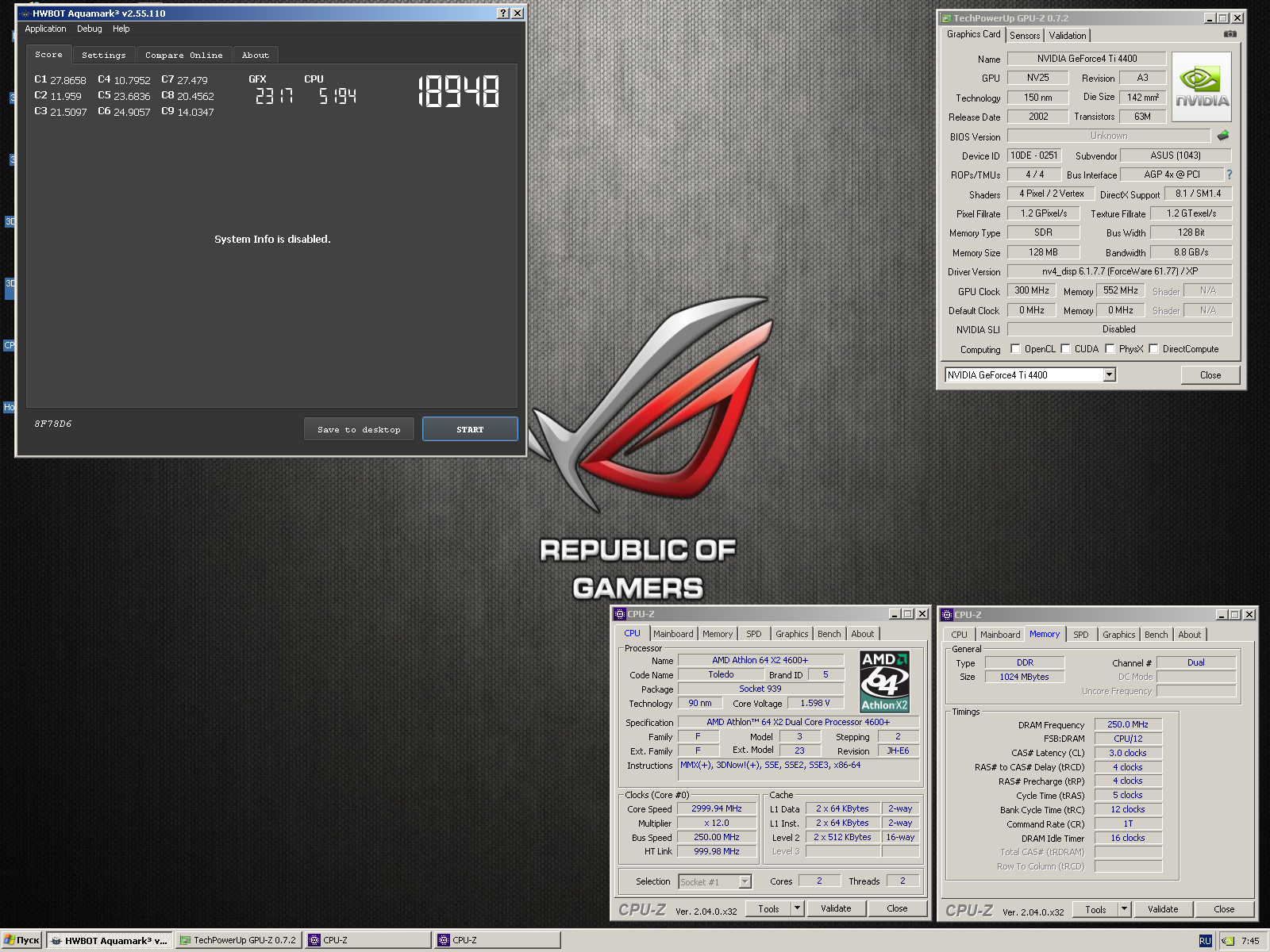Toggle the PhysX checkbox in GPU-Z
Screen dimensions: 1270x952
[x=1110, y=348]
